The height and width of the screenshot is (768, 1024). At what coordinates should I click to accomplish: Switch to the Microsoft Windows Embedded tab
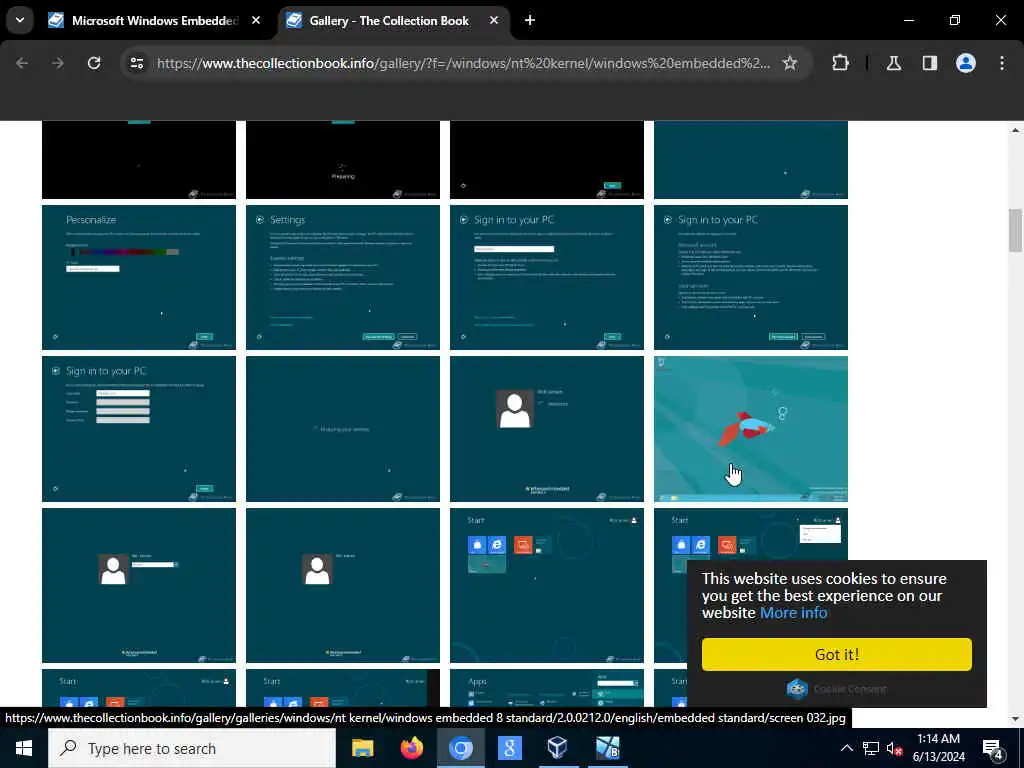[x=154, y=21]
